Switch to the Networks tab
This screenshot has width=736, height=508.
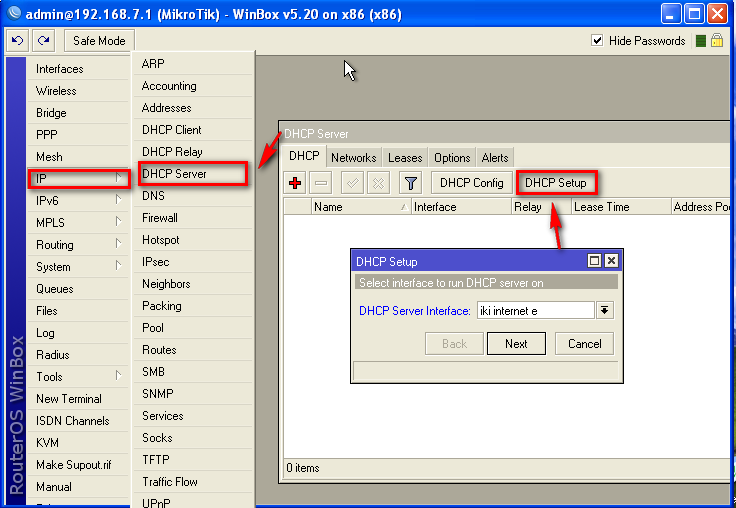[x=353, y=158]
